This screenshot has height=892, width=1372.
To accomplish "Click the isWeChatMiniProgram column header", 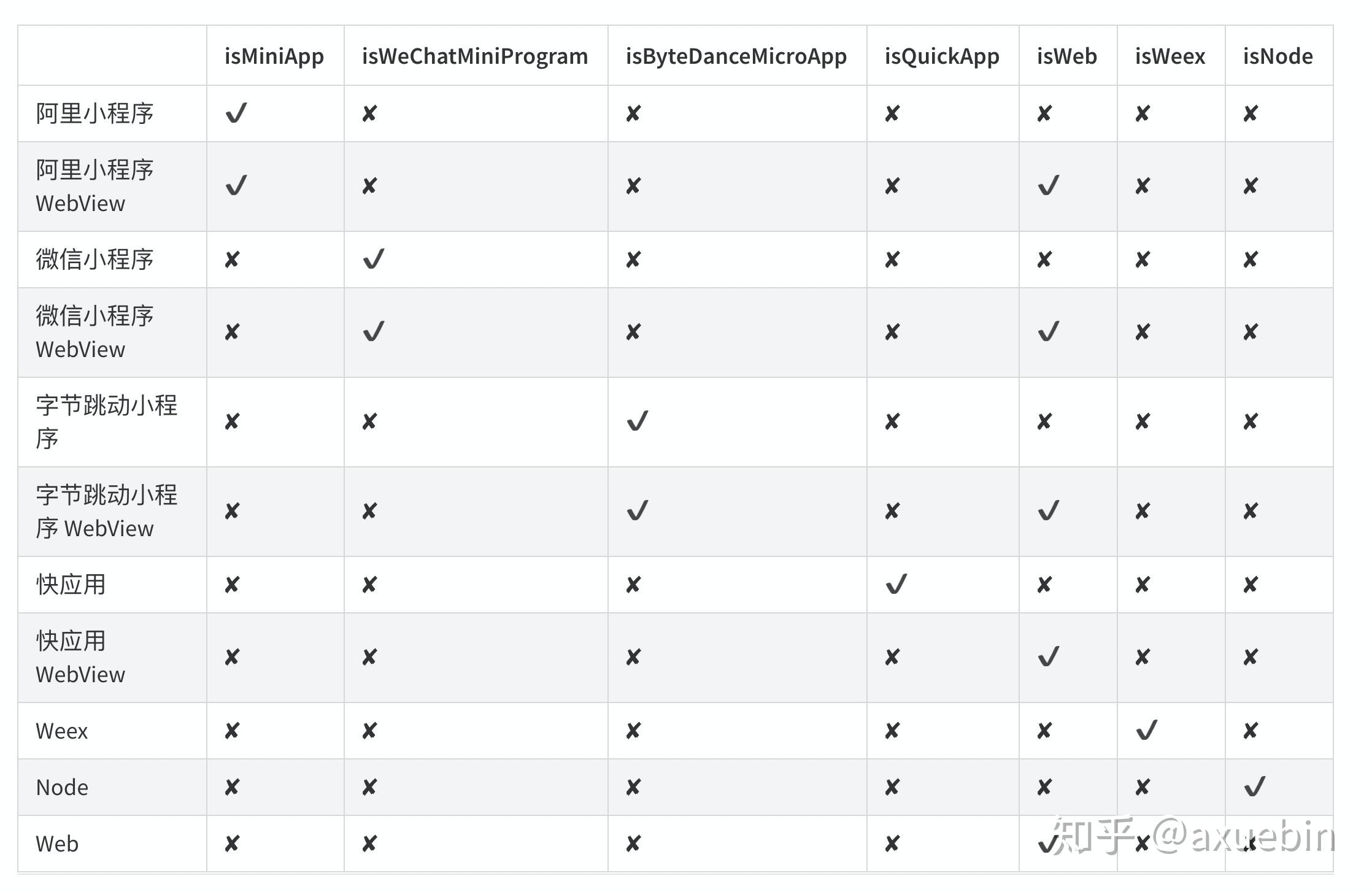I will [x=474, y=56].
